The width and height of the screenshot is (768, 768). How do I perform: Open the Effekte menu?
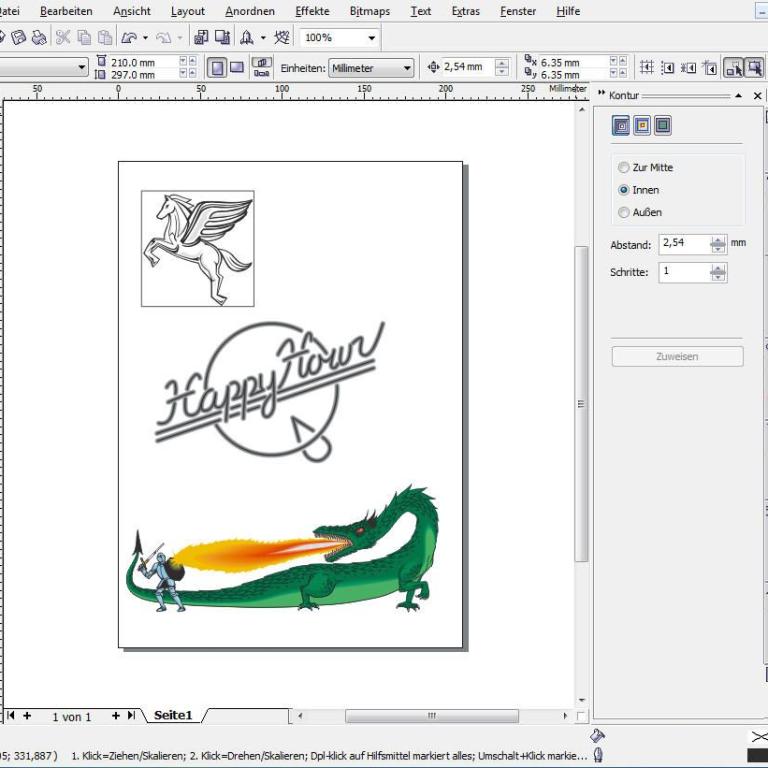(312, 11)
